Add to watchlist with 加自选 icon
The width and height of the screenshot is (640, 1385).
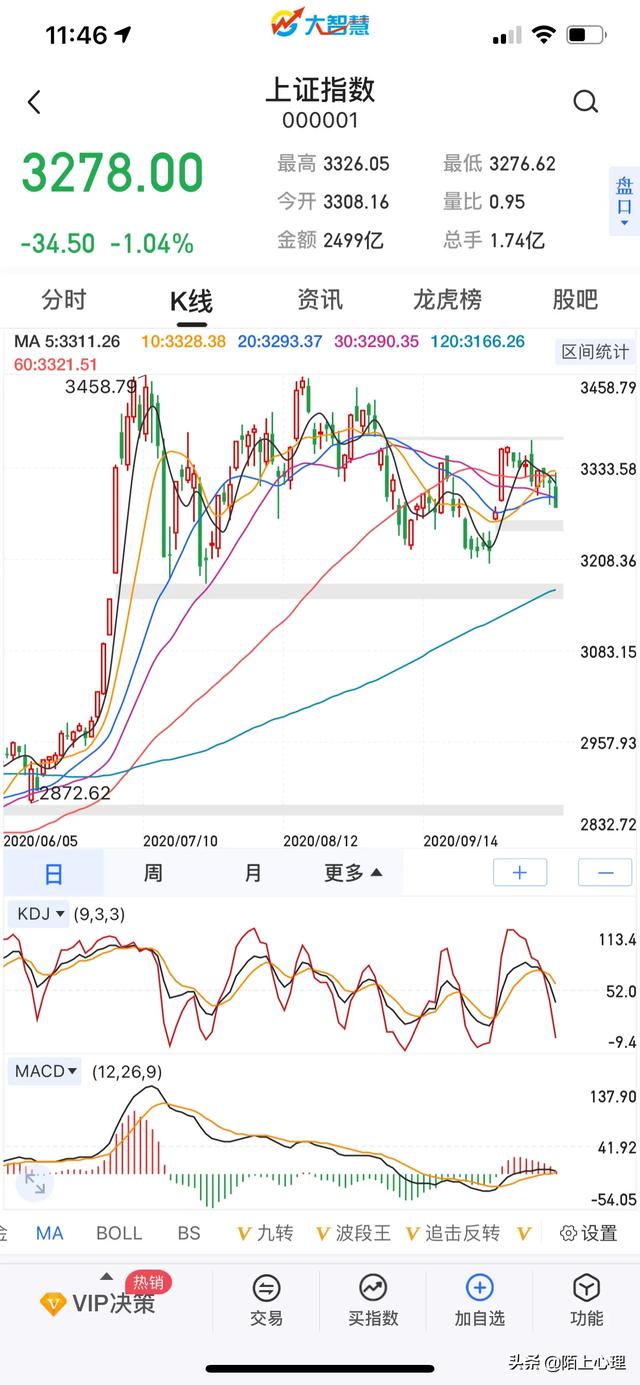point(480,1300)
